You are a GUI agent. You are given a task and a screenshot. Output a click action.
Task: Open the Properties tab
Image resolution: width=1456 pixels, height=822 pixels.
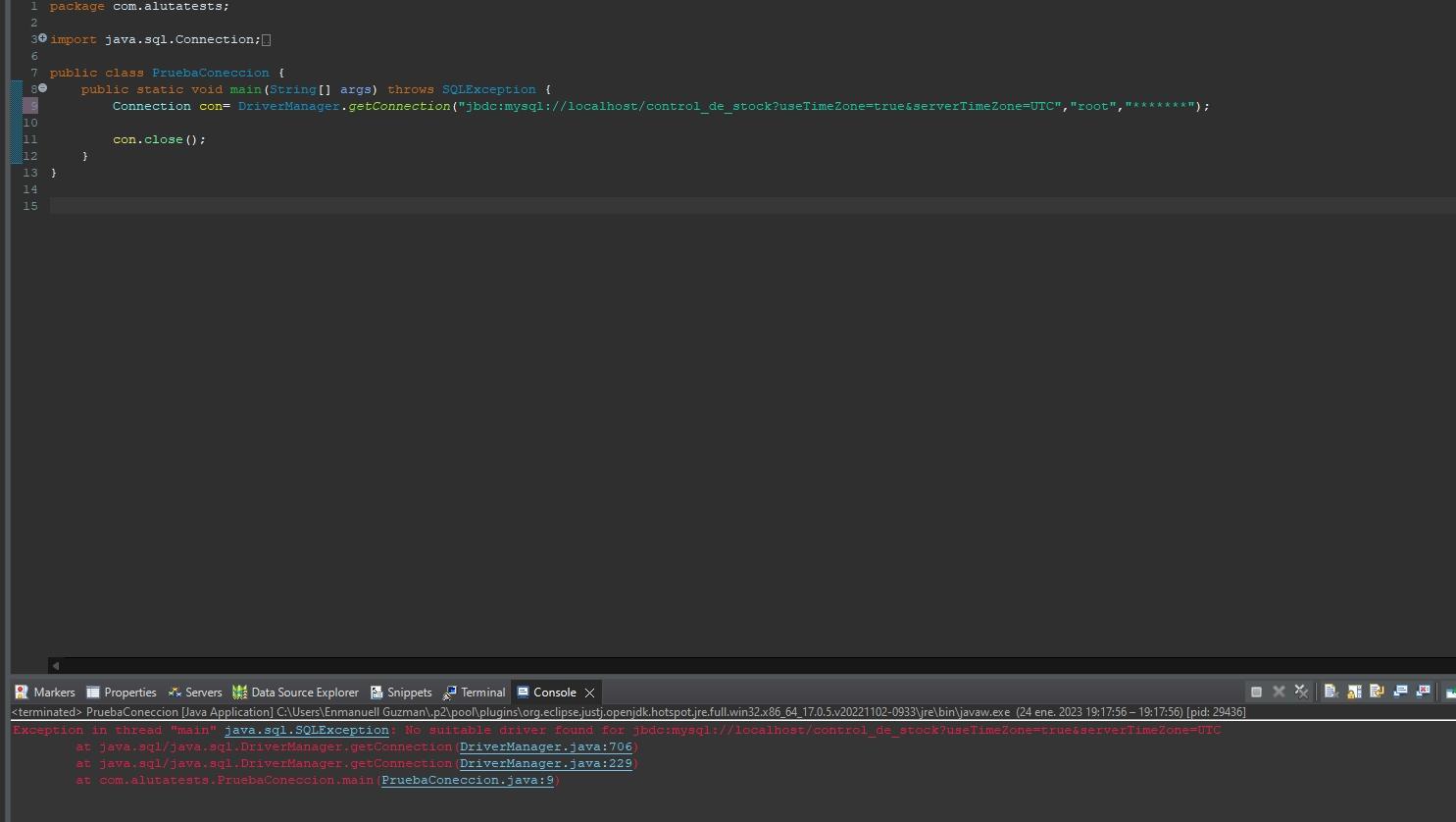tap(122, 692)
